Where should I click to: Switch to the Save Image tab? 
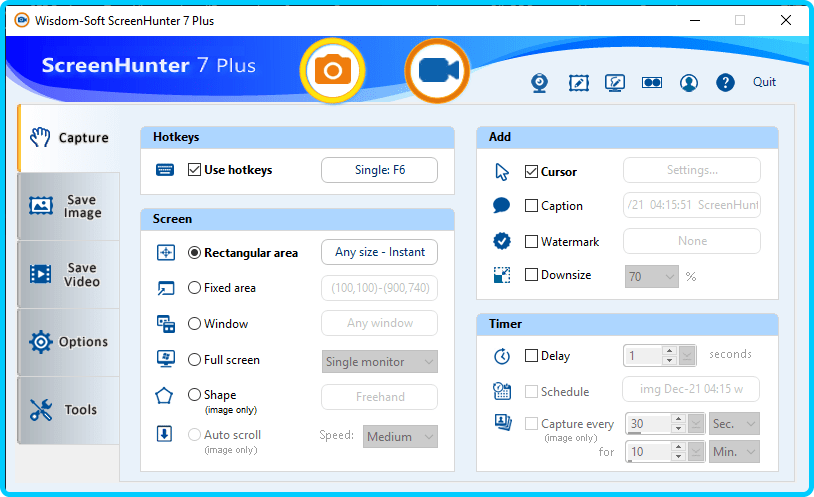click(x=68, y=206)
